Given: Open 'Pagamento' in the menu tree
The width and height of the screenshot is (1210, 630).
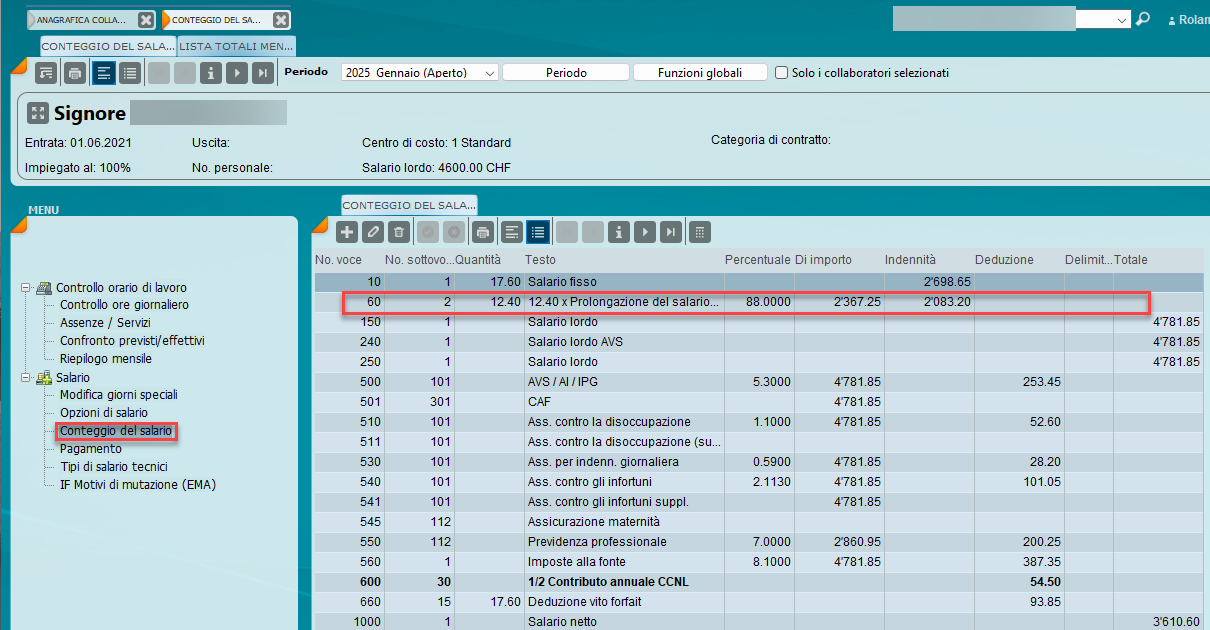Looking at the screenshot, I should [91, 449].
